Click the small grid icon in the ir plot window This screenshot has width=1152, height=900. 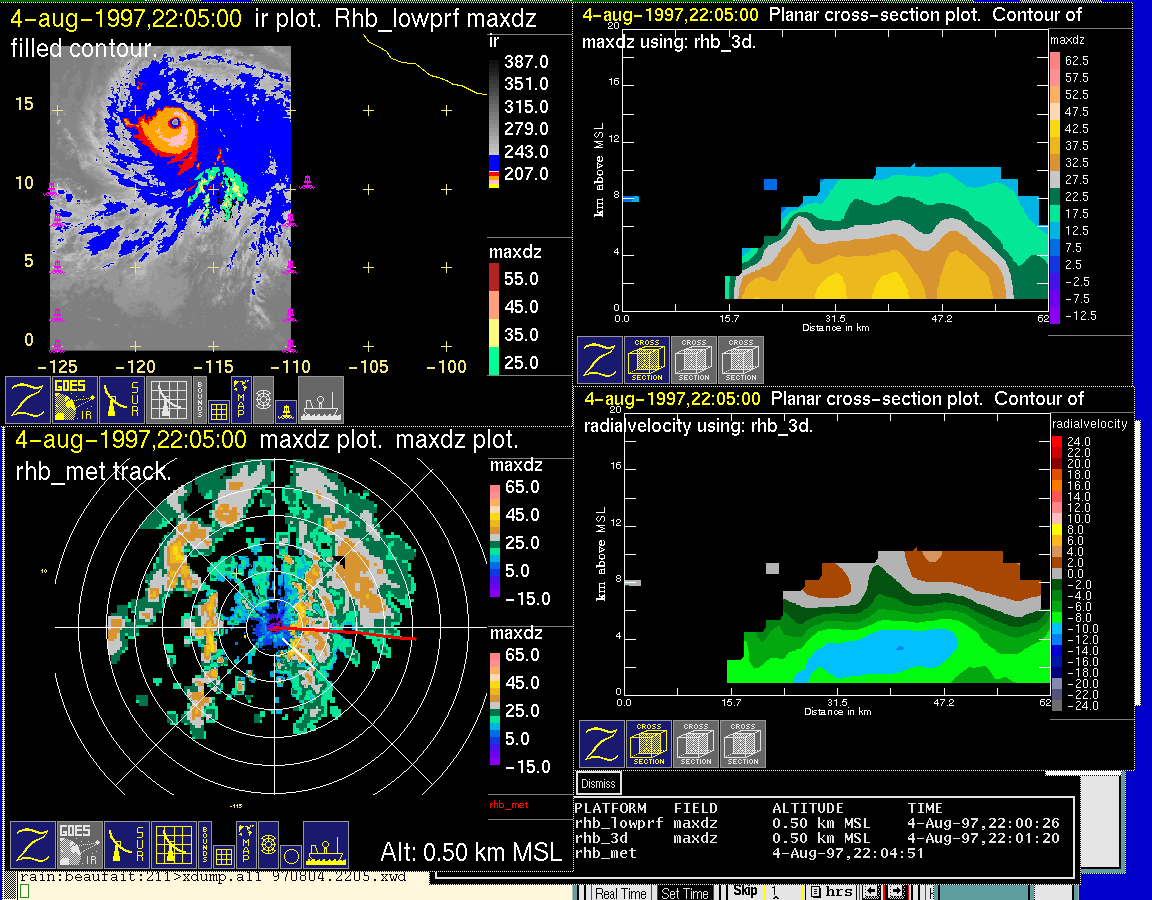pyautogui.click(x=218, y=411)
